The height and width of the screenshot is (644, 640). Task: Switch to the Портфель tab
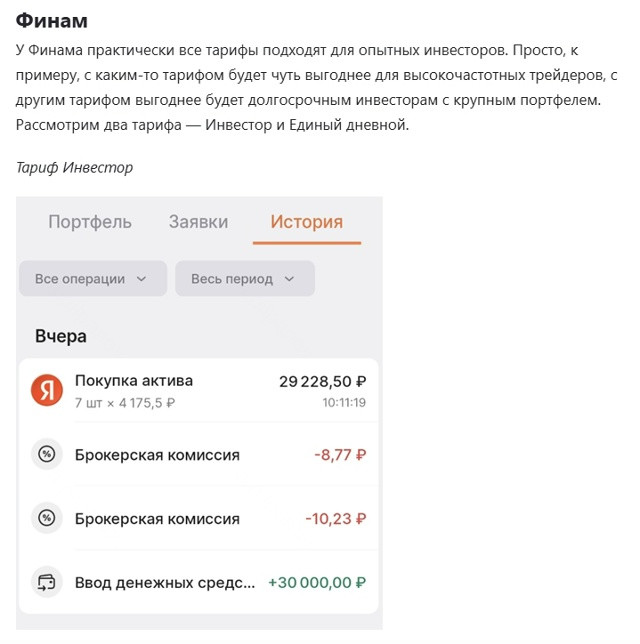90,222
